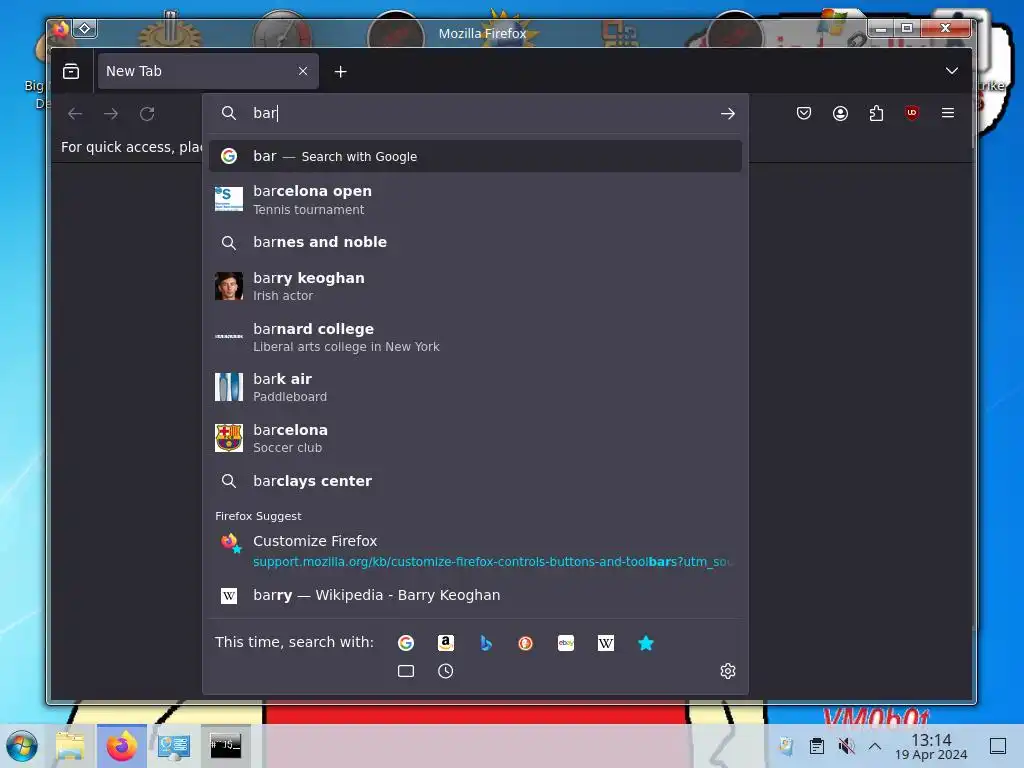Open the uBlock Origin shield icon
Viewport: 1024px width, 768px height.
pyautogui.click(x=912, y=113)
